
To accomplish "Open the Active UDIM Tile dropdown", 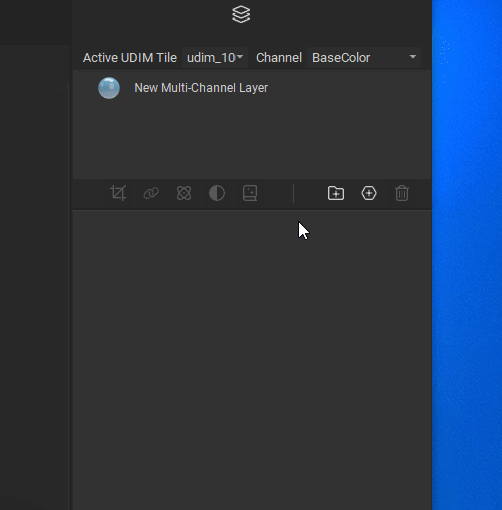I will 215,58.
